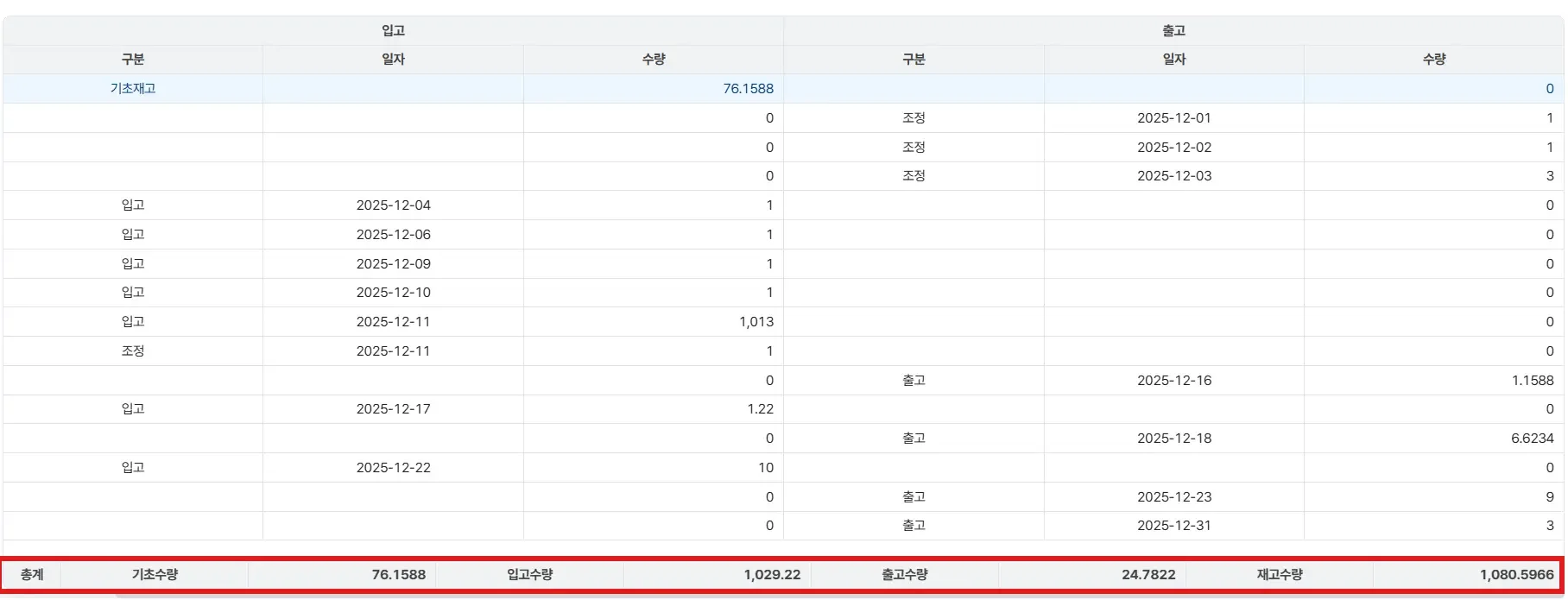1568x600 pixels.
Task: Click the 입고수량 summary label
Action: point(530,575)
